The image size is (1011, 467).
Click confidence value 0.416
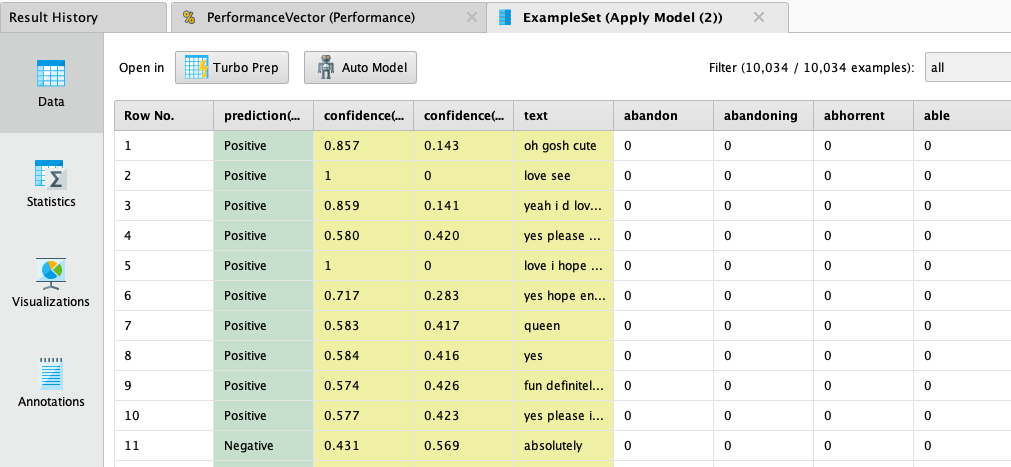click(x=464, y=355)
